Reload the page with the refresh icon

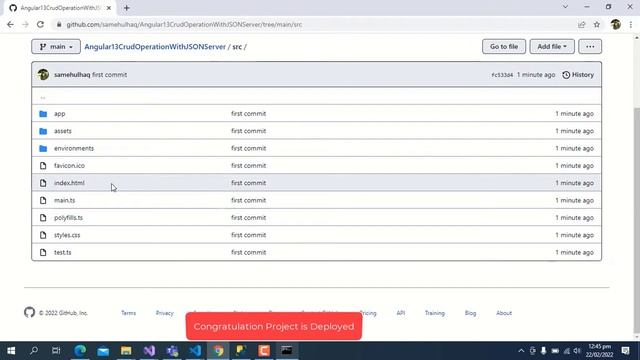coord(40,24)
